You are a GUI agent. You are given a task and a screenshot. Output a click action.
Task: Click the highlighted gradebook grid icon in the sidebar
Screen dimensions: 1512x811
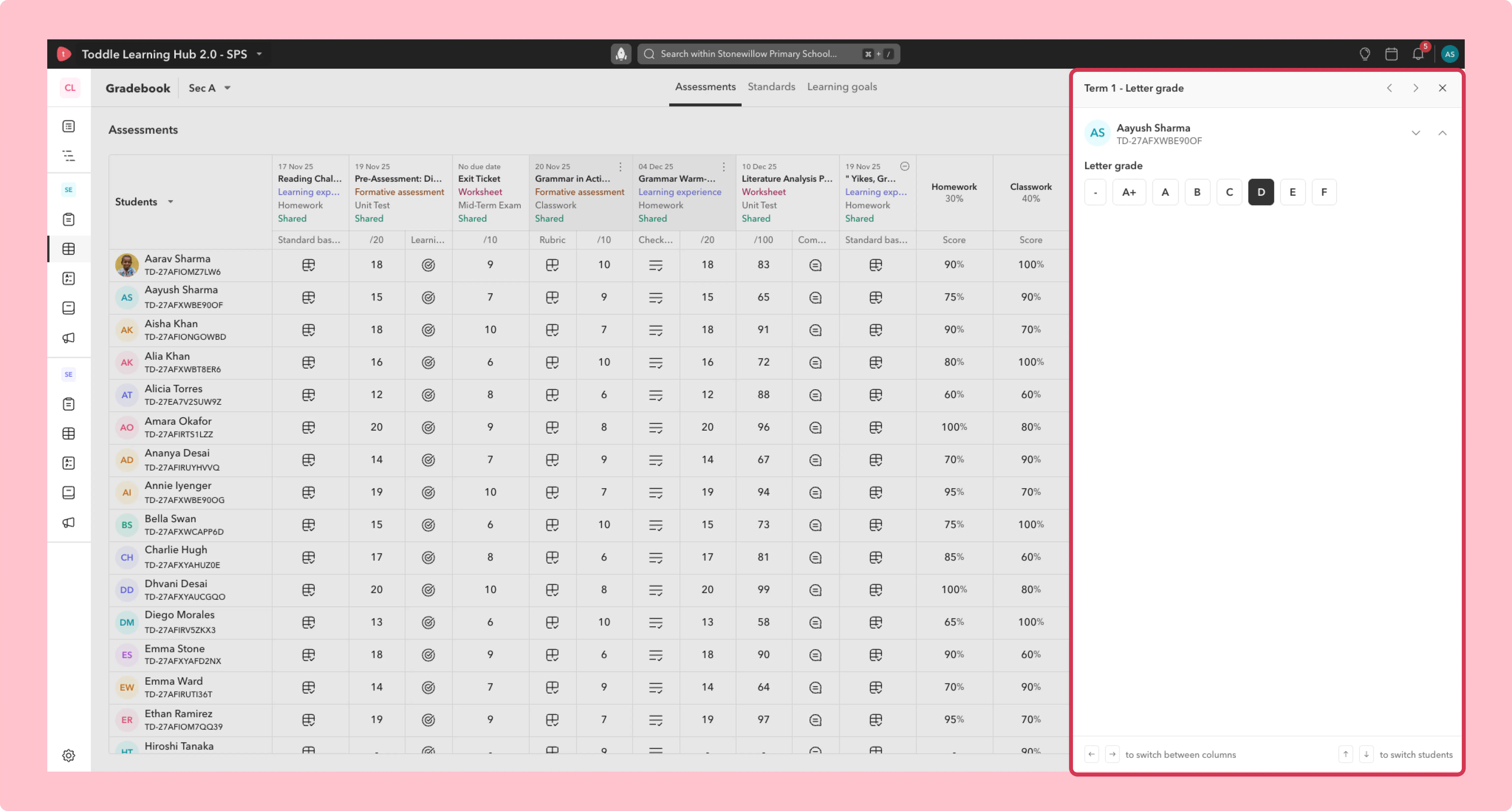69,249
